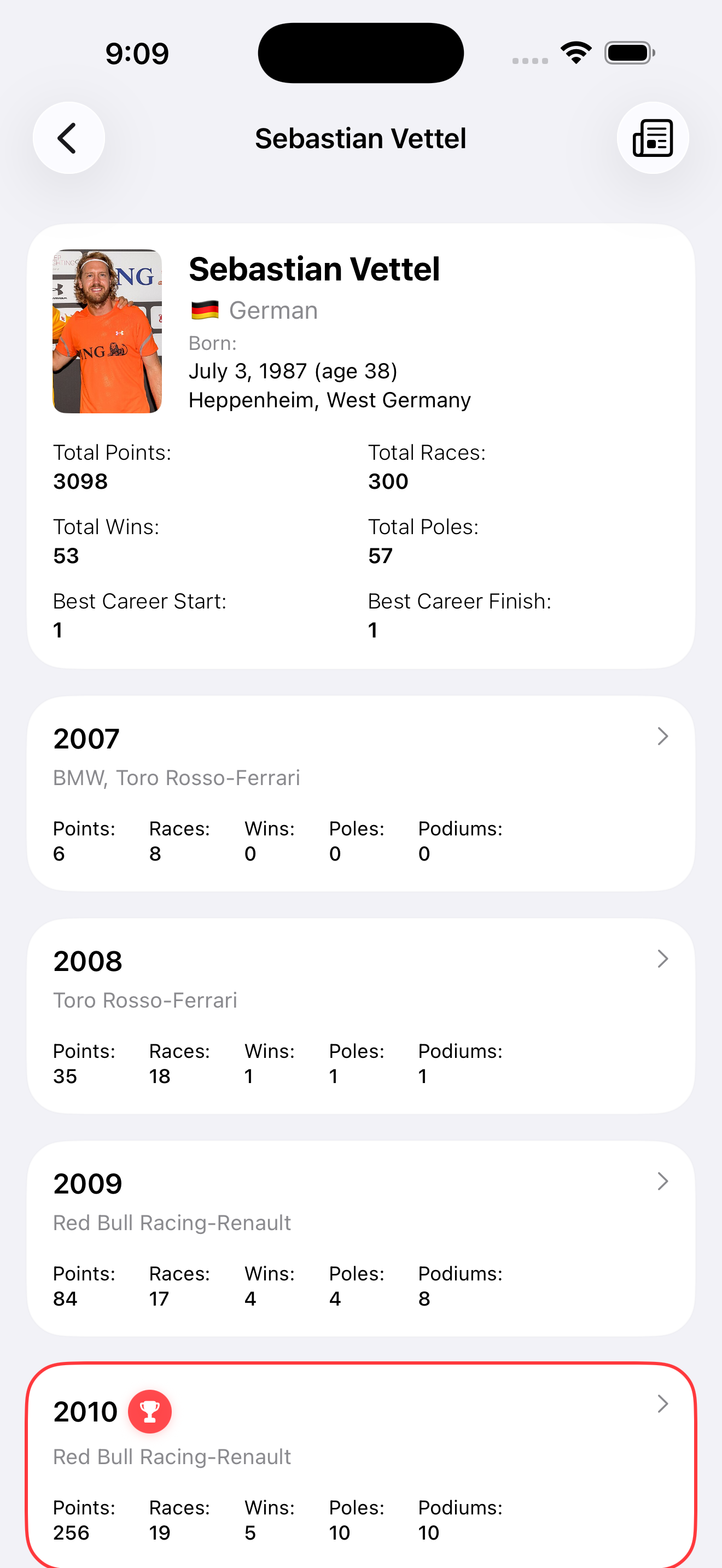
Task: Tap the Total Poles value 57
Action: (x=381, y=555)
